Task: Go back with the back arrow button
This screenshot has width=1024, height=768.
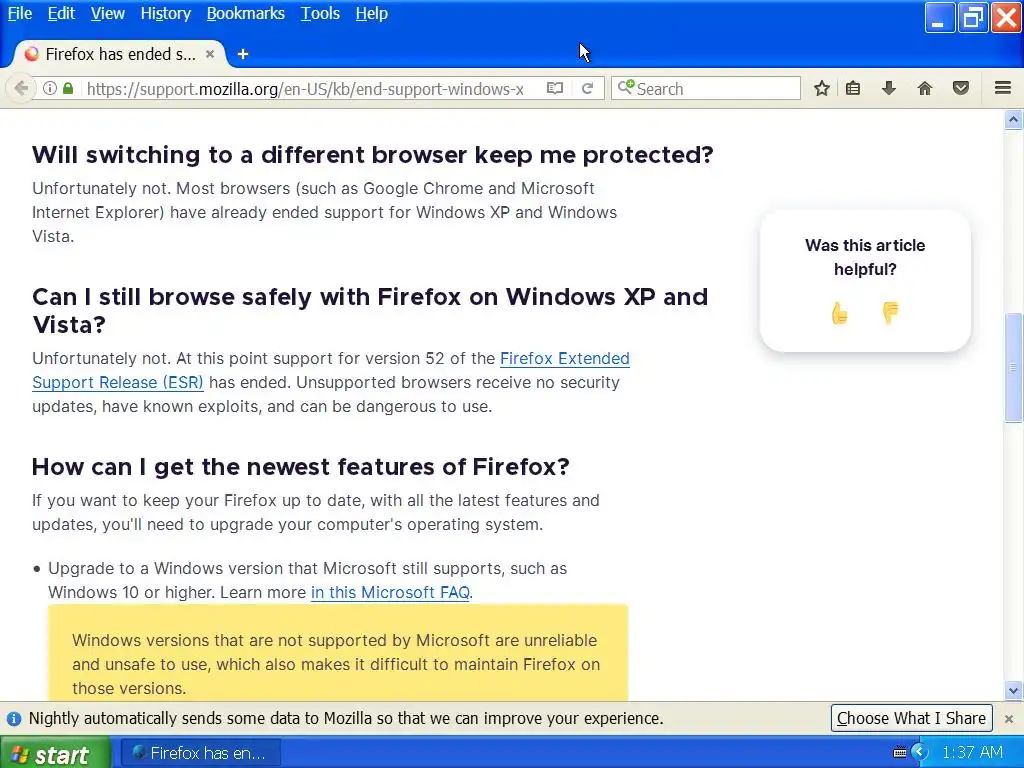Action: coord(21,88)
